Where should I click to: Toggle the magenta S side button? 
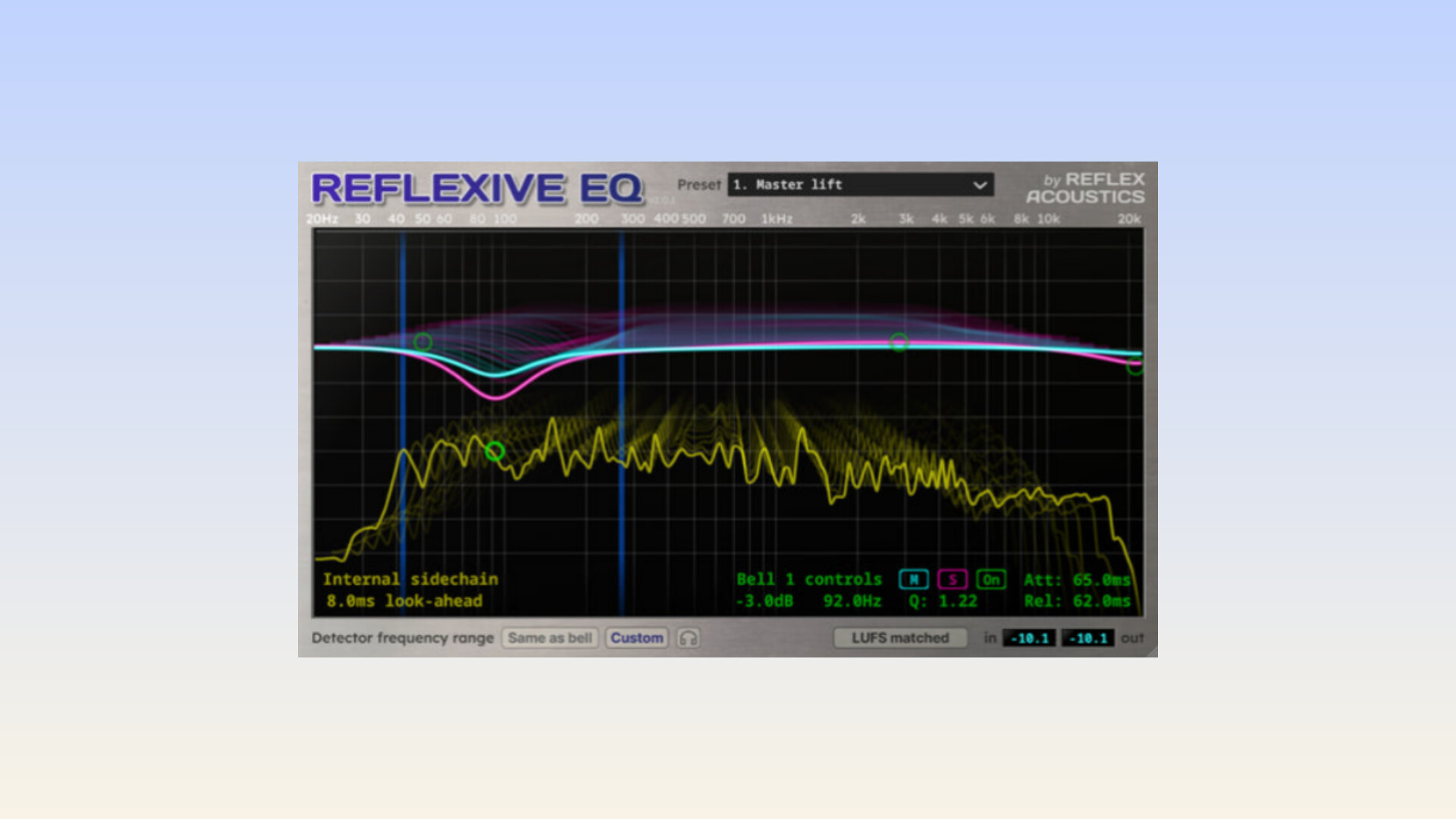coord(952,579)
